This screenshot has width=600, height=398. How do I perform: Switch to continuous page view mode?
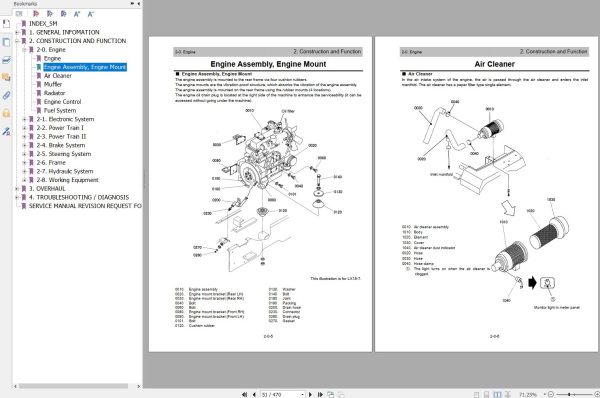[486, 394]
